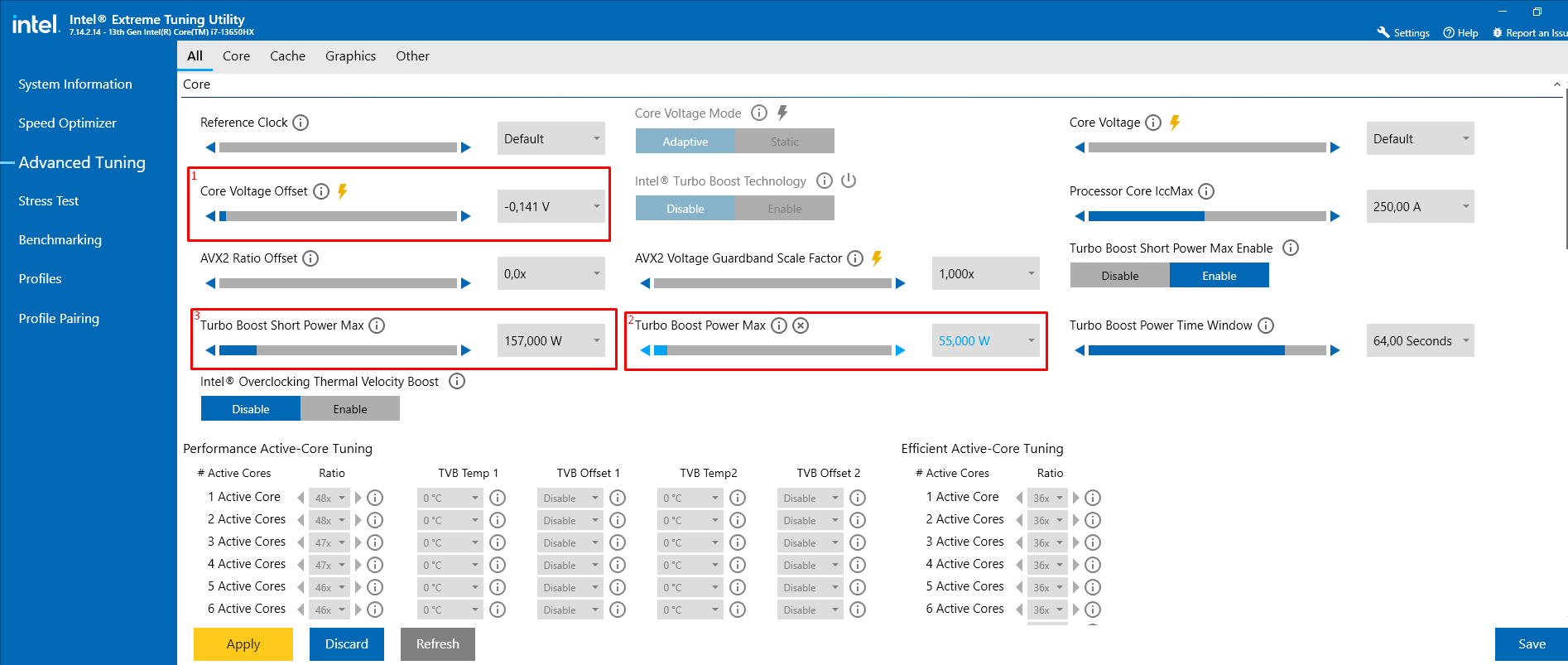Show info for Turbo Boost Power Time Window

pos(1266,325)
